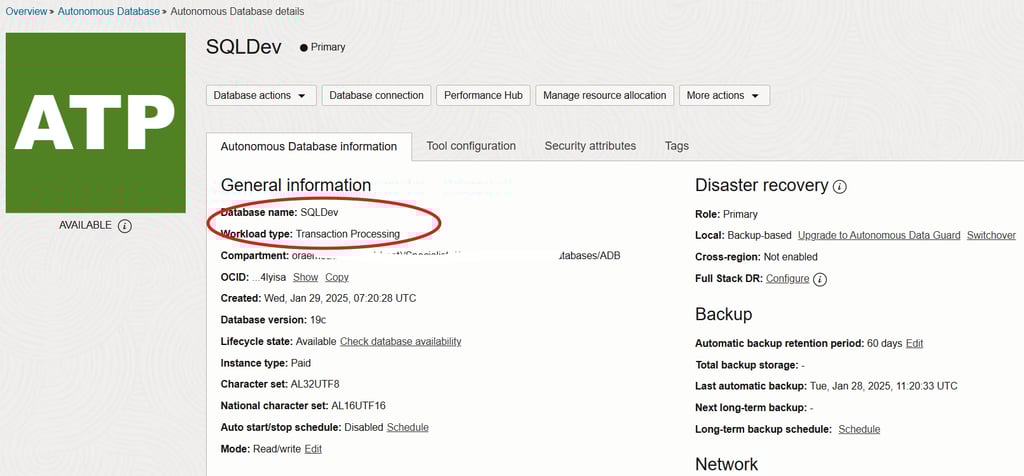This screenshot has width=1024, height=476.
Task: Open Long-term backup schedule link
Action: [x=859, y=430]
